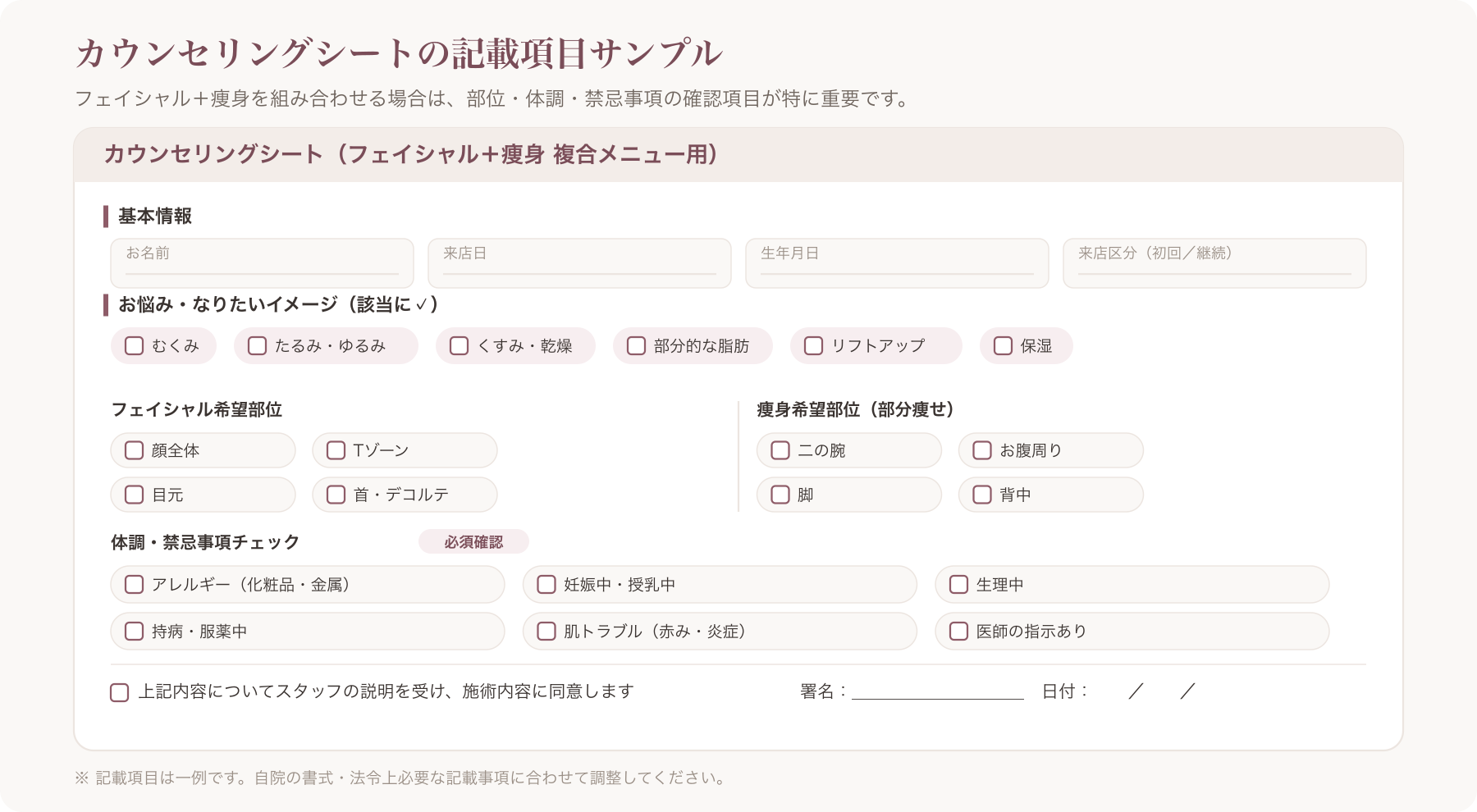Enable the リフトアップ checkbox
This screenshot has height=812, width=1477.
pyautogui.click(x=814, y=345)
